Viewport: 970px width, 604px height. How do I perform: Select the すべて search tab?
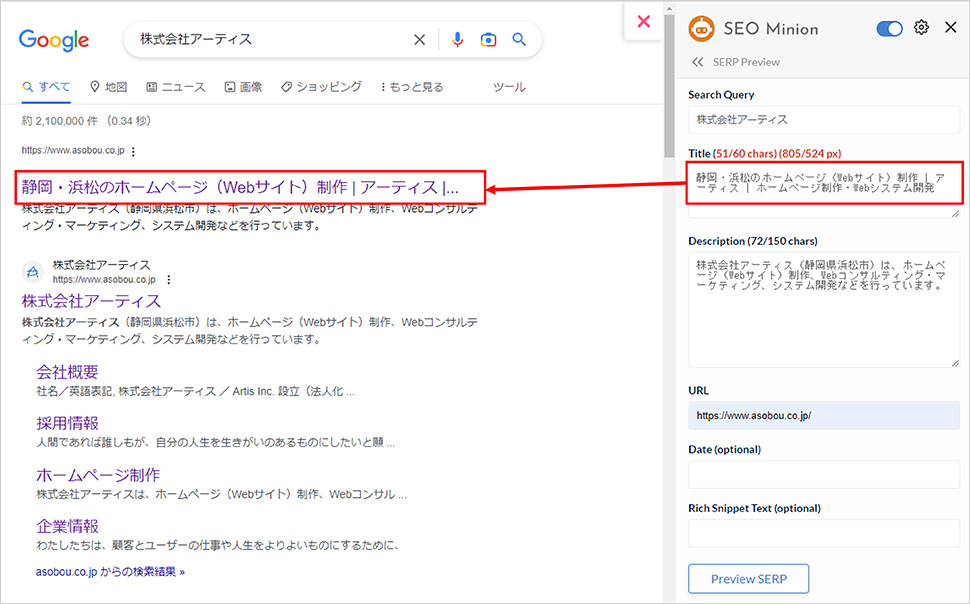[x=46, y=87]
